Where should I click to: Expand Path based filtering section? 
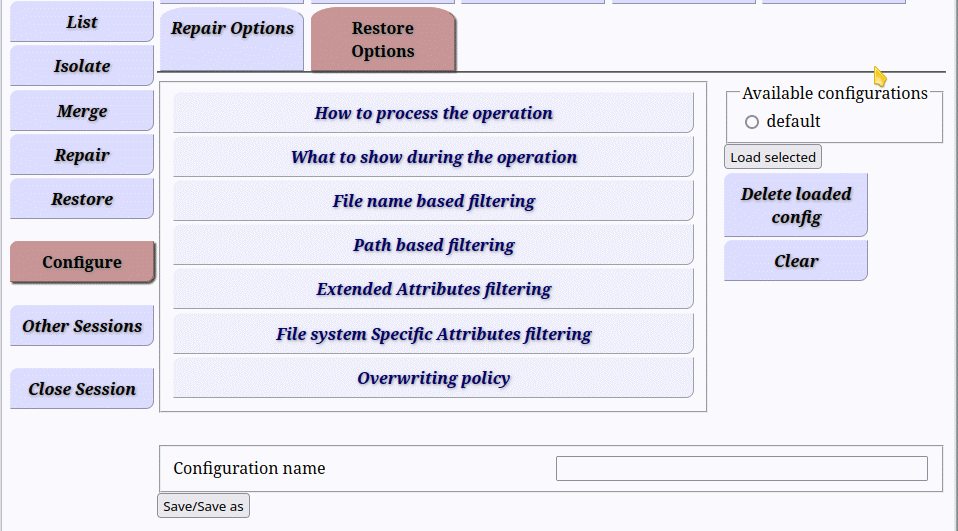pyautogui.click(x=433, y=245)
